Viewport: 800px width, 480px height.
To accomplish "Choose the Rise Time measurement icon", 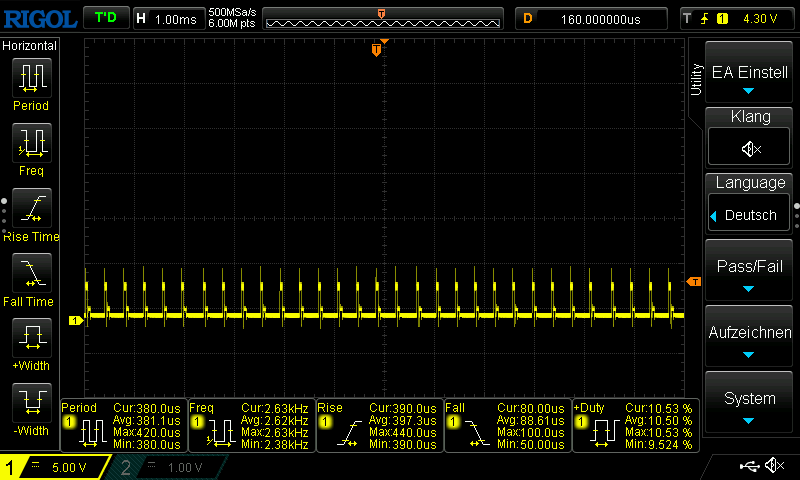I will tap(32, 208).
